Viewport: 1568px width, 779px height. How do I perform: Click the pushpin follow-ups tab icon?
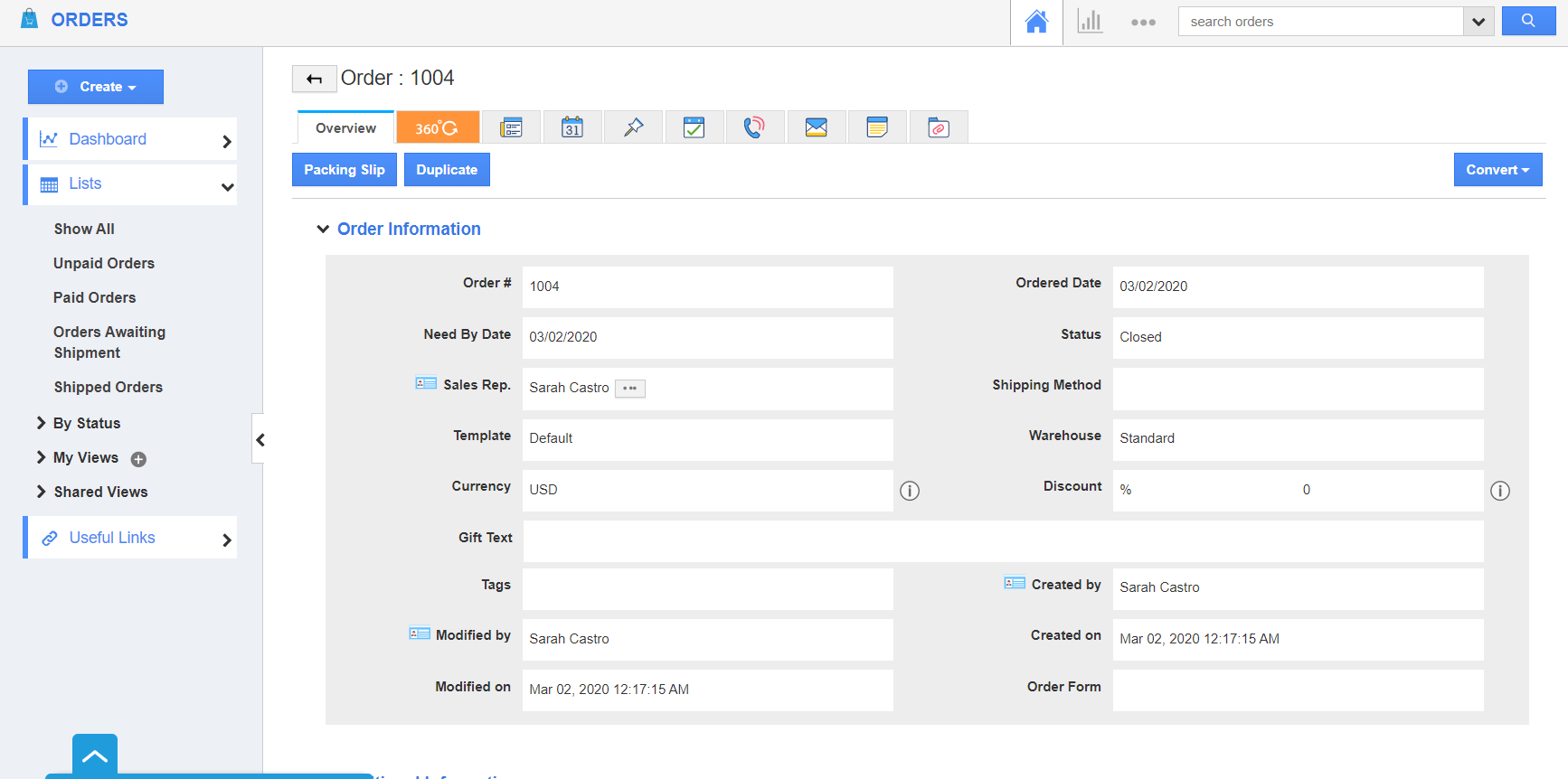point(633,127)
